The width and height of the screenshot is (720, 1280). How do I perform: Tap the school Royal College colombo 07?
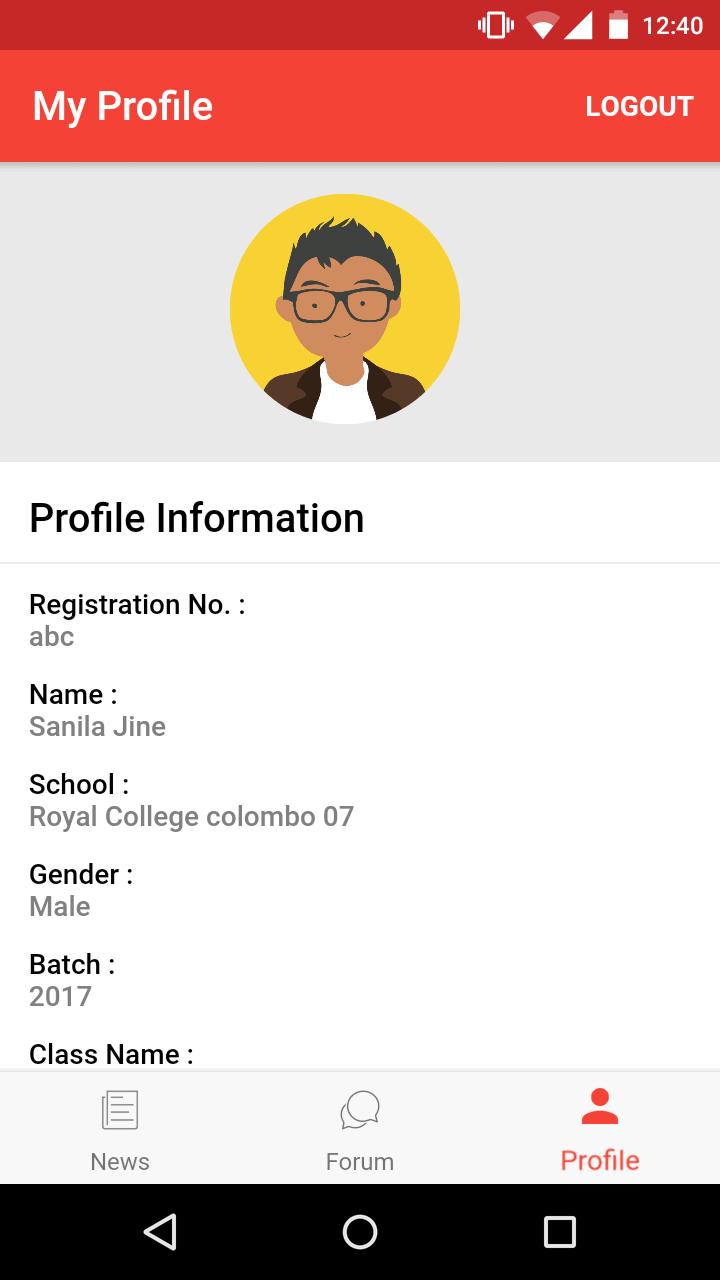click(192, 817)
